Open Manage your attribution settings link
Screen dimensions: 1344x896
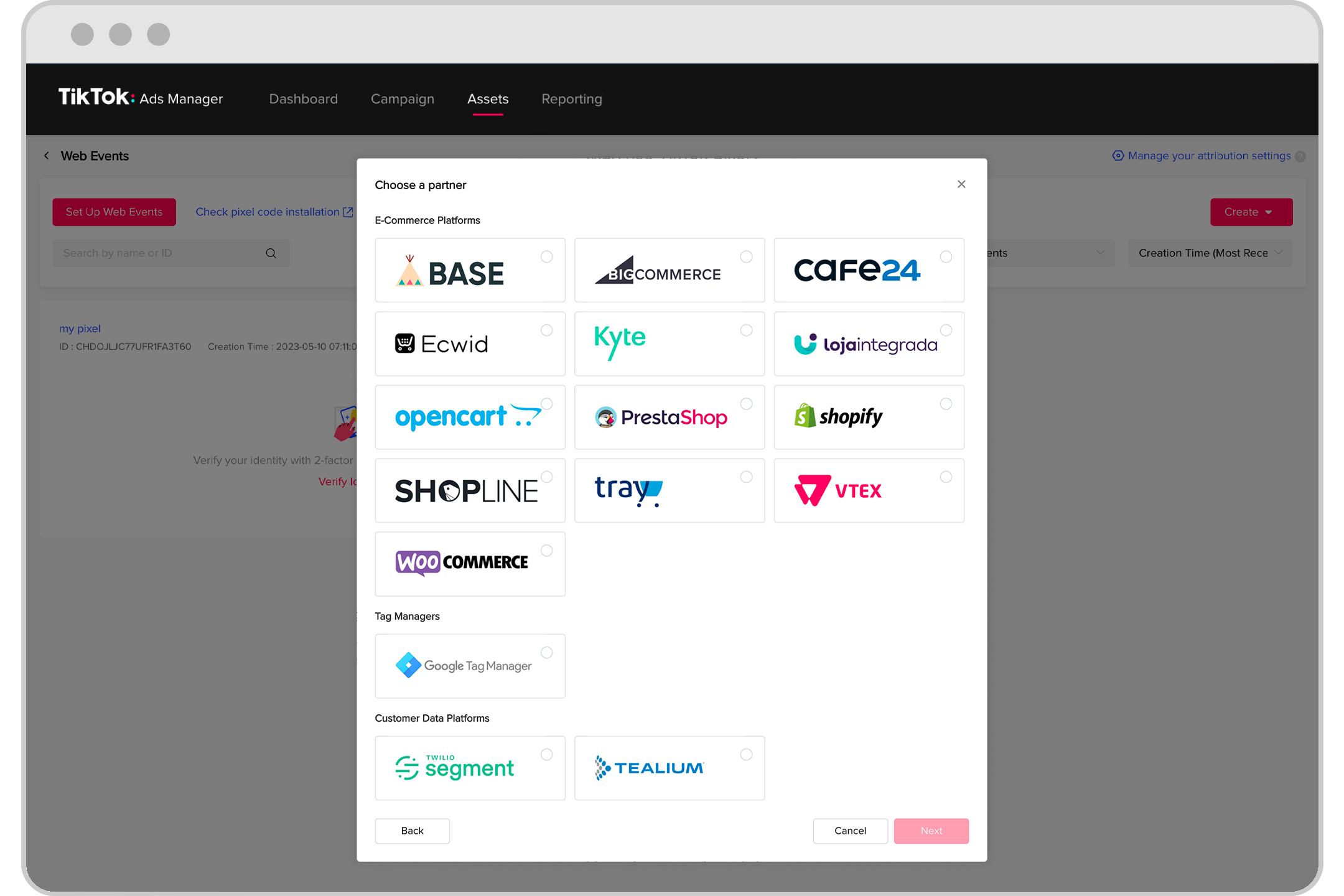click(x=1209, y=156)
